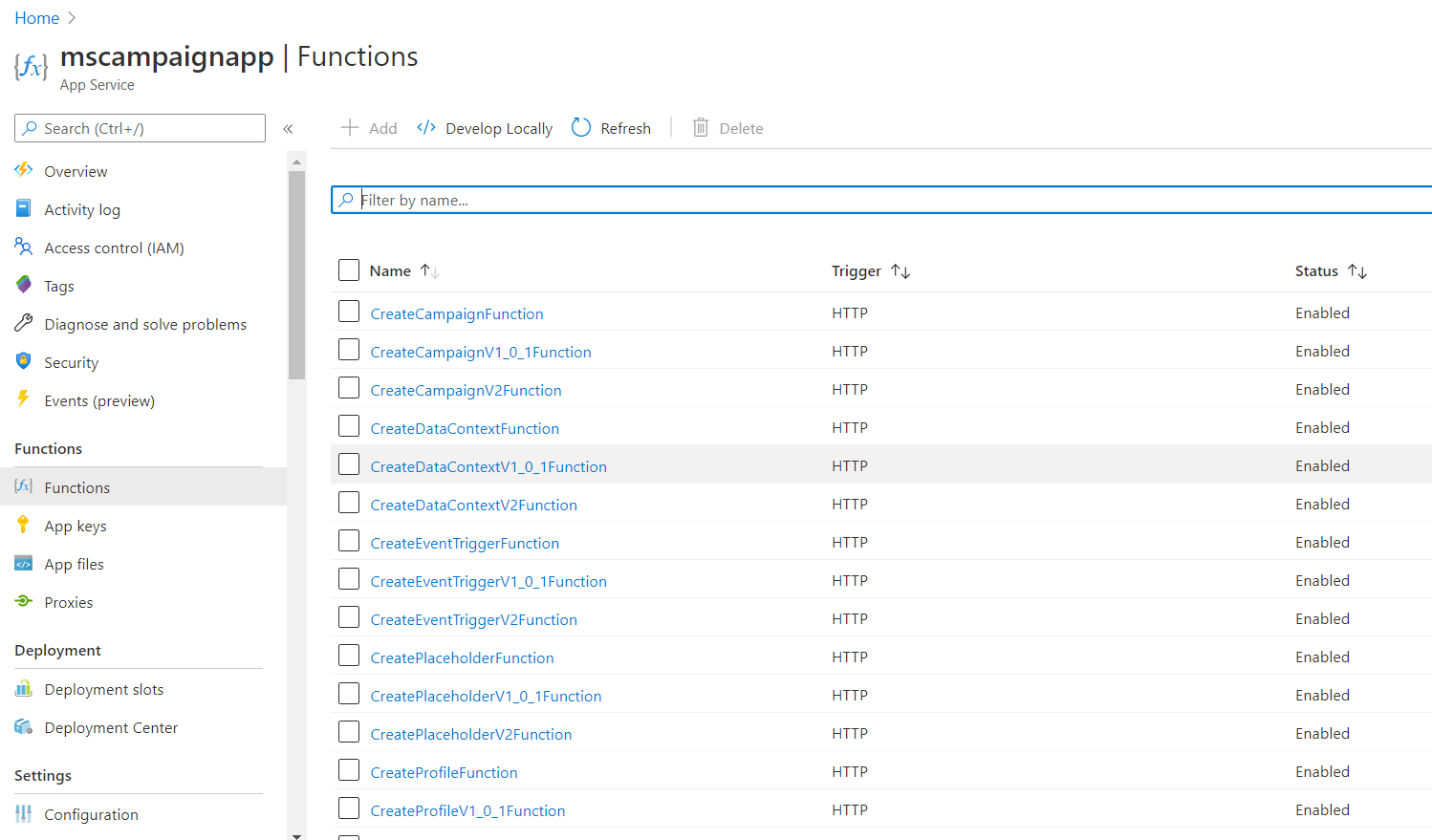1432x840 pixels.
Task: Click the sidebar vertical scrollbar thumb
Action: click(x=296, y=275)
